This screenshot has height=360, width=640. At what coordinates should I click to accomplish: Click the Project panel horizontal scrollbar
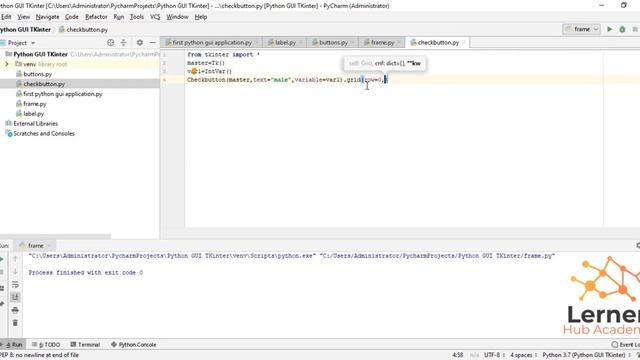coord(55,236)
